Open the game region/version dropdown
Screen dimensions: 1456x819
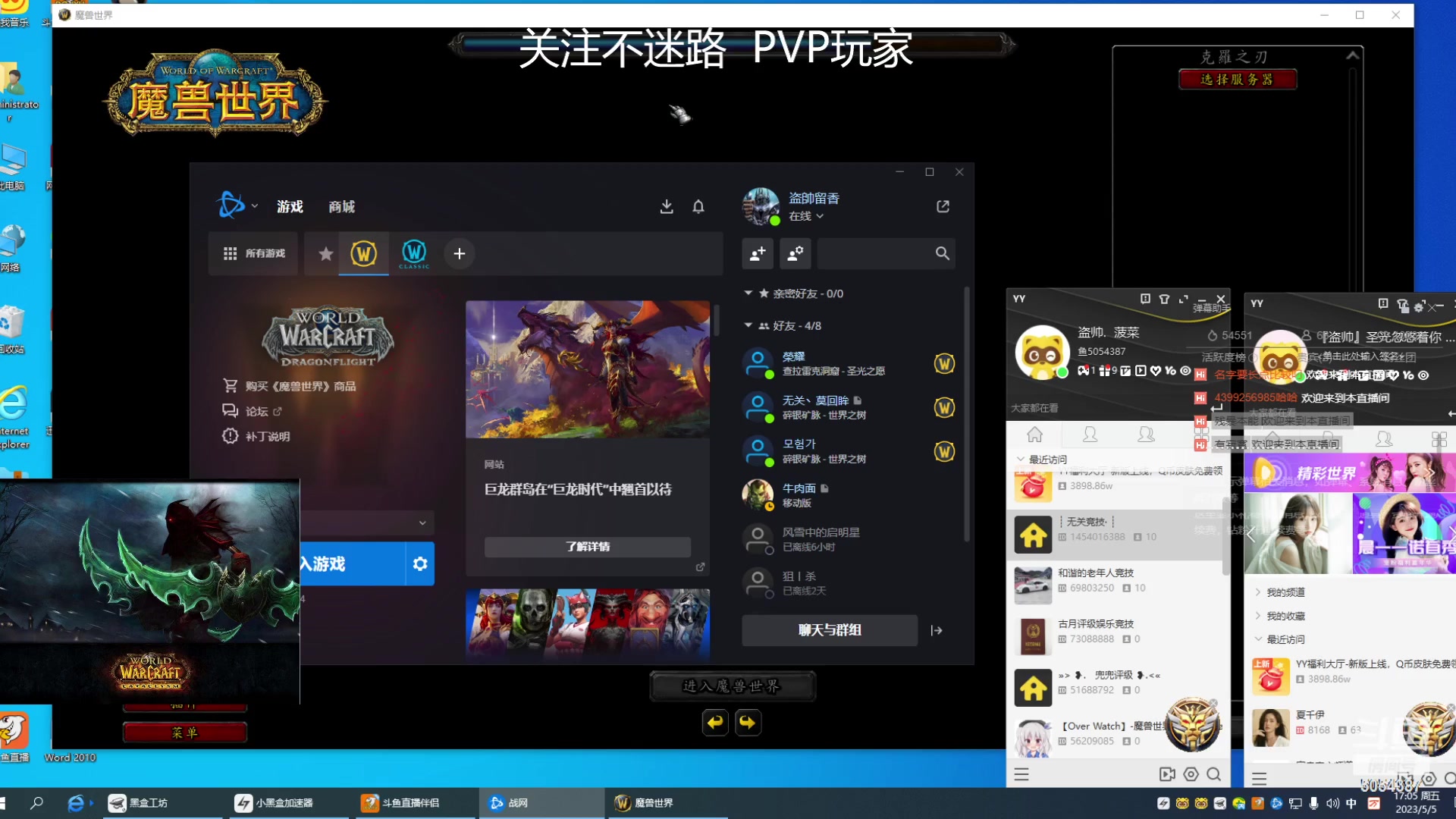point(368,522)
